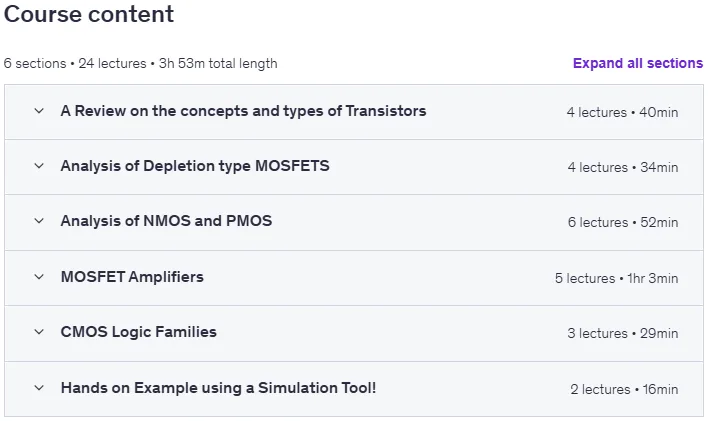This screenshot has height=421, width=710.
Task: Open the 'CMOS Logic Families' section title
Action: (x=139, y=332)
